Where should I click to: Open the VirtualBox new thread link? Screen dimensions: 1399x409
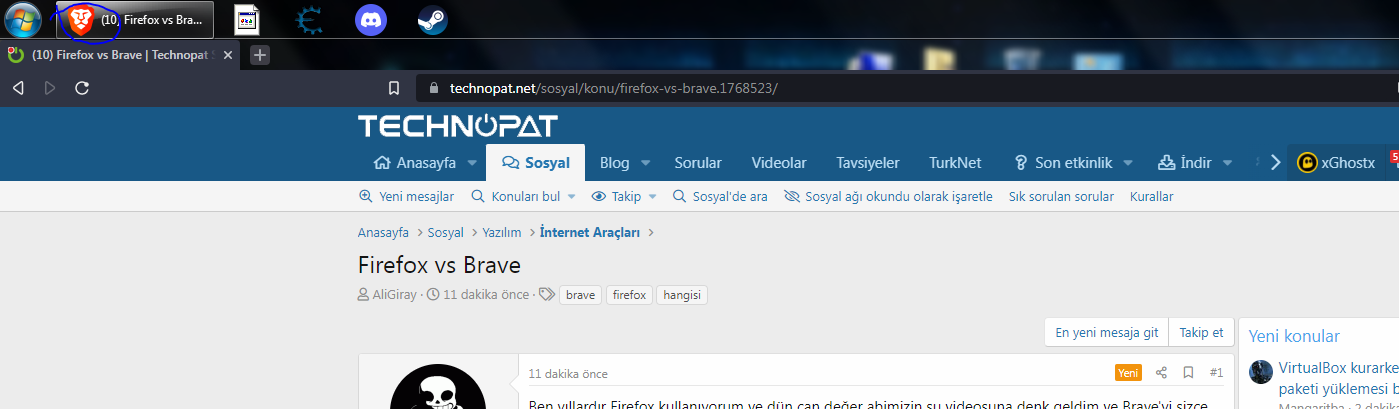1338,378
